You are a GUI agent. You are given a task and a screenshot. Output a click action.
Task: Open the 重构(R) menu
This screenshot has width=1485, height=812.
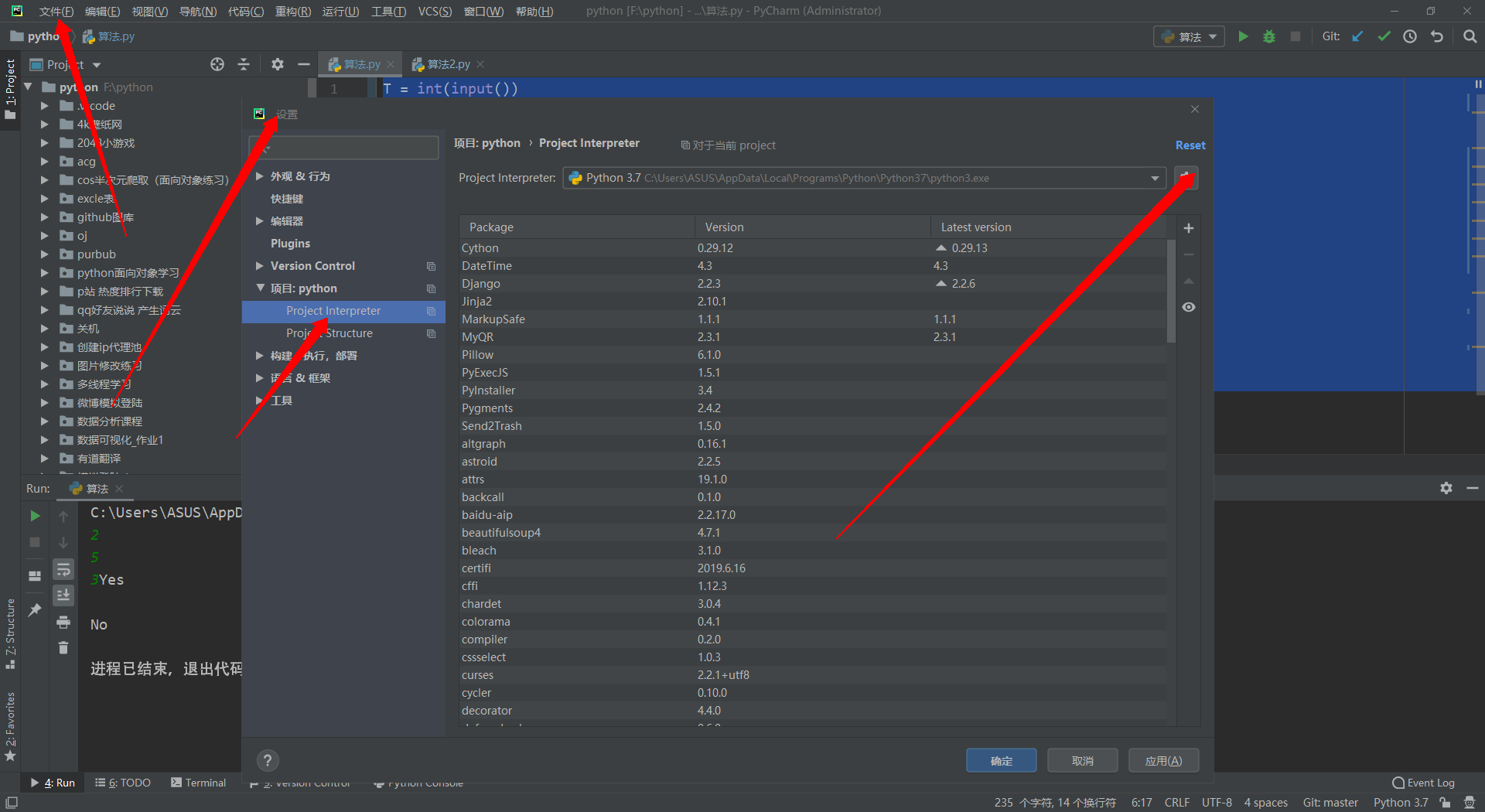(x=292, y=12)
